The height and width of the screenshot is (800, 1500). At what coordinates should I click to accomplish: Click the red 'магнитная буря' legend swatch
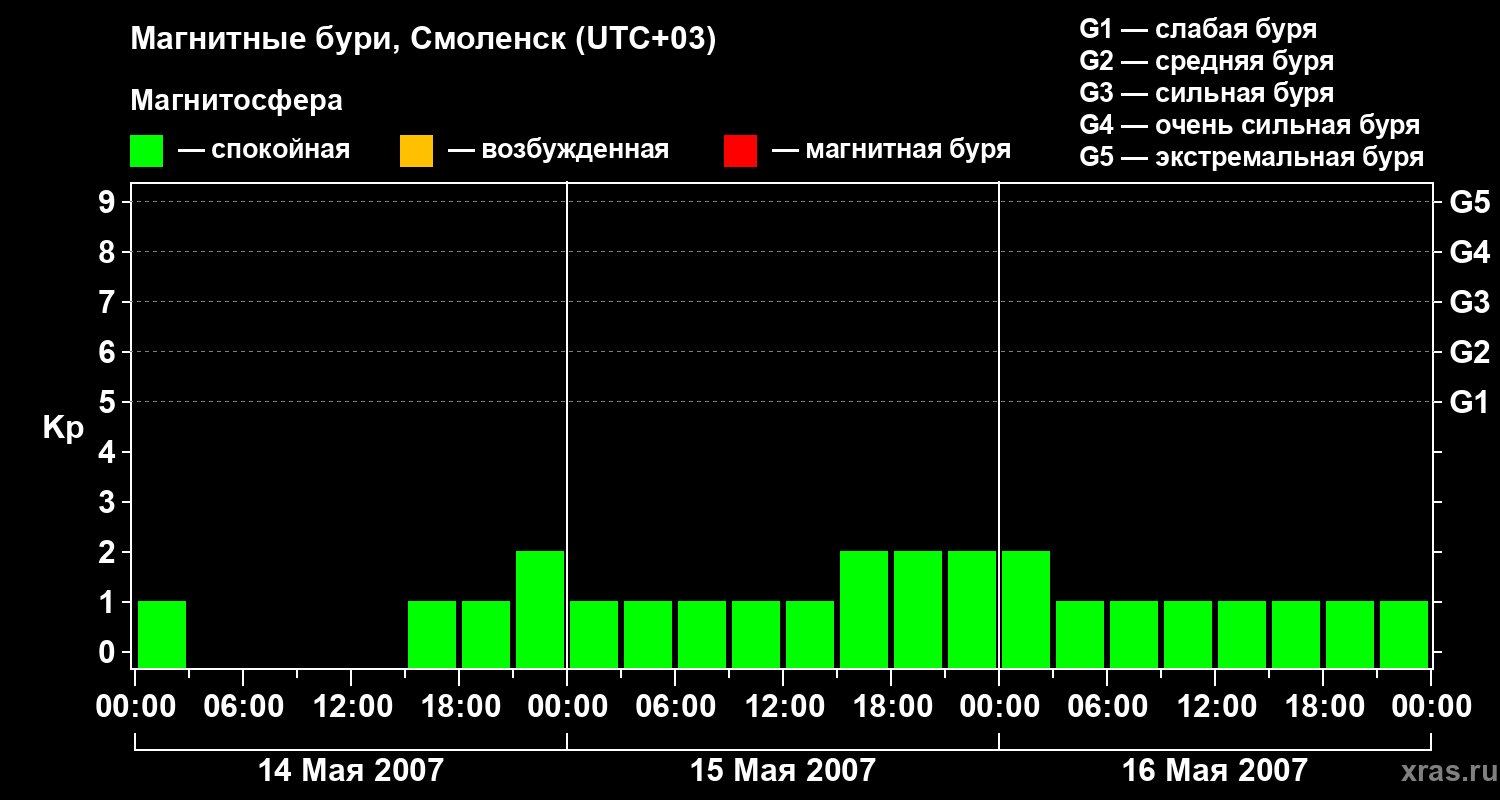[x=740, y=151]
